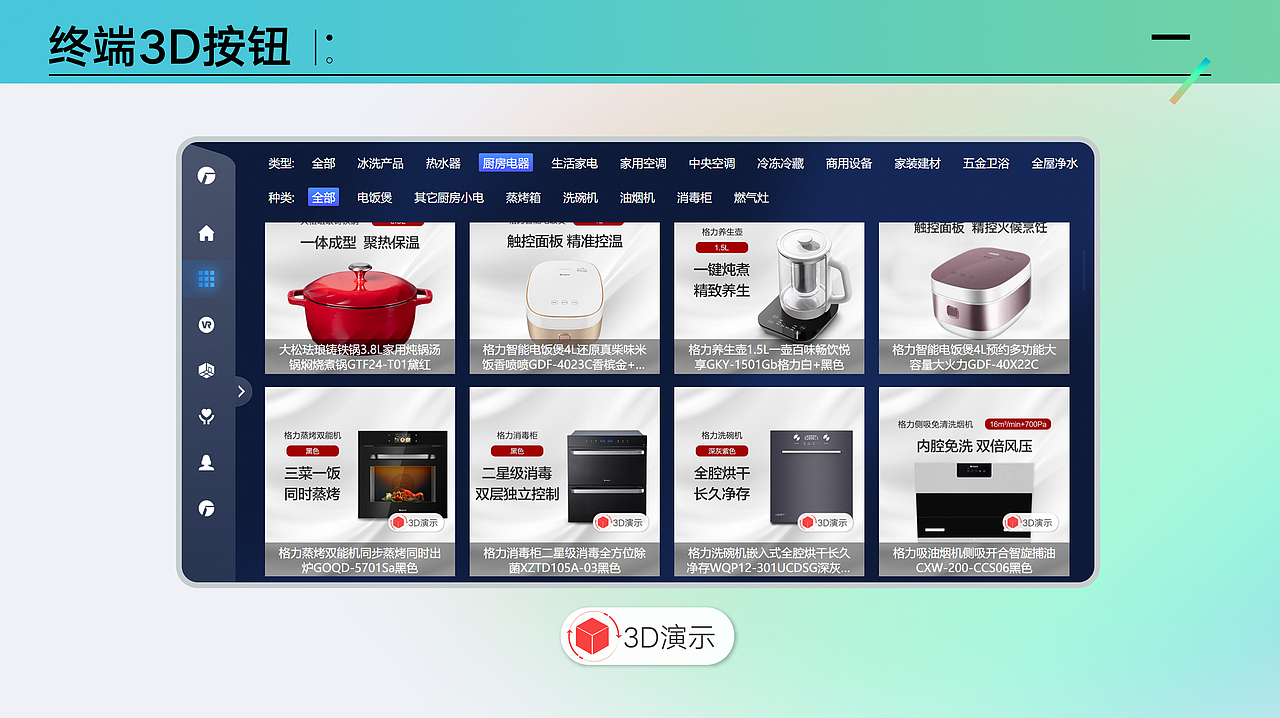The height and width of the screenshot is (718, 1280).
Task: Click the 种类: label
Action: point(281,197)
